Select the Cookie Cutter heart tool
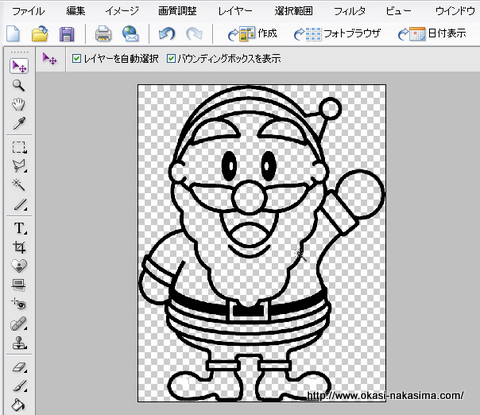The width and height of the screenshot is (480, 415). pos(19,266)
